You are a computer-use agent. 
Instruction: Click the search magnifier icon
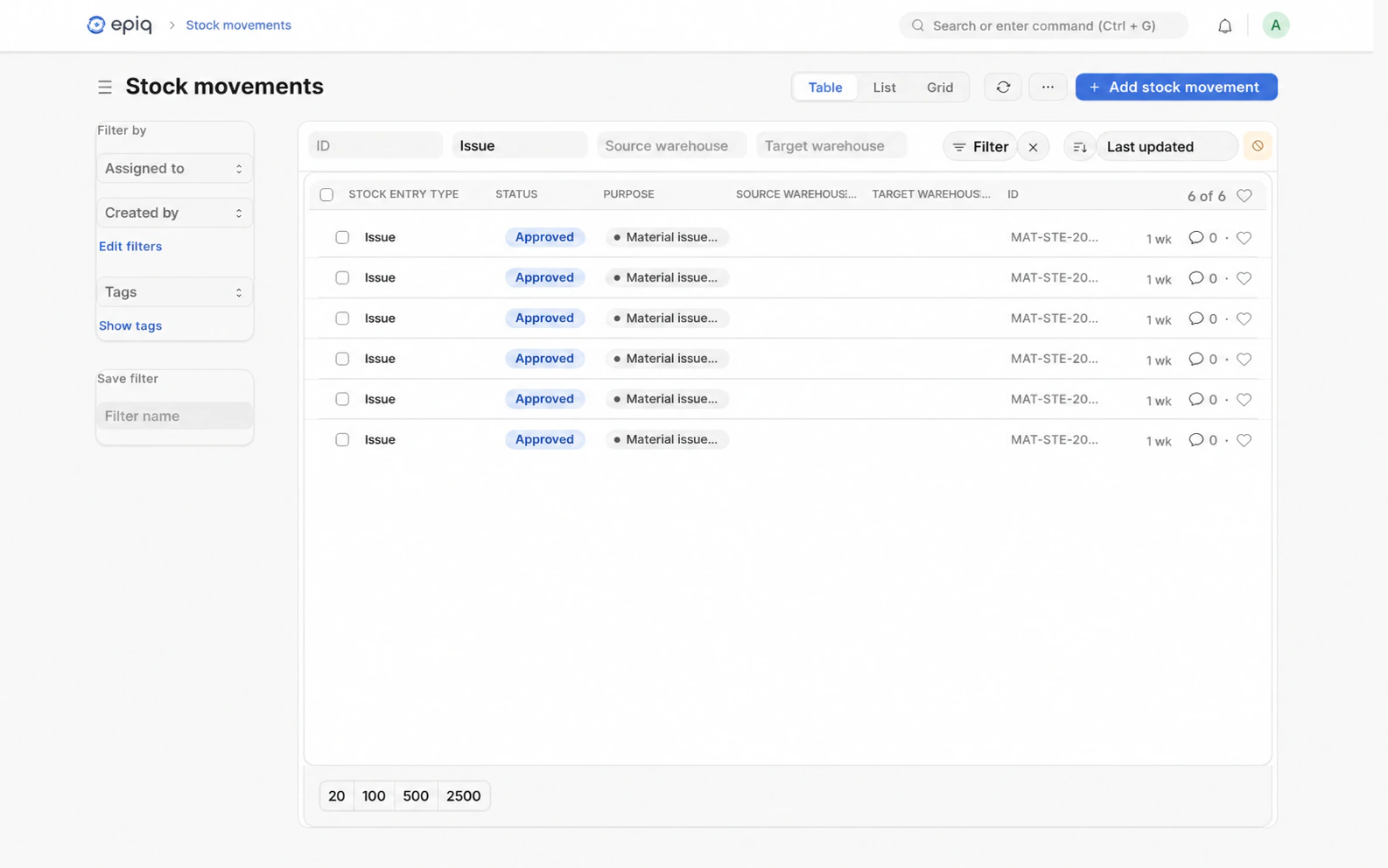click(x=917, y=25)
